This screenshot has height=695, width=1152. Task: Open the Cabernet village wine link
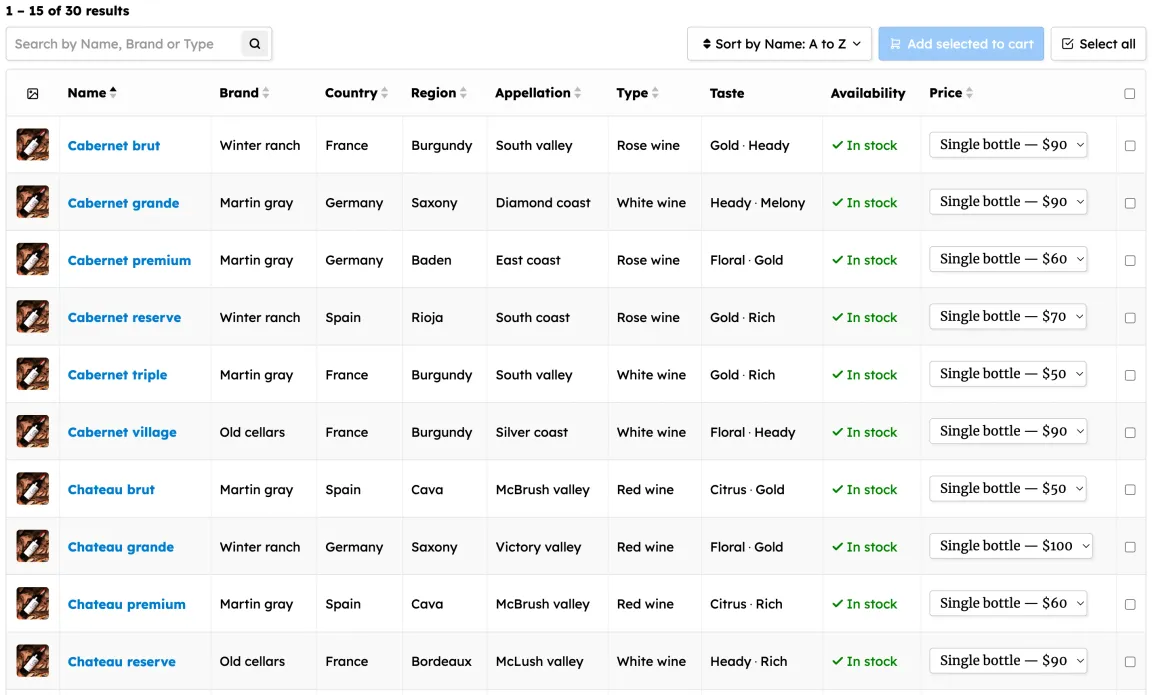pyautogui.click(x=122, y=433)
